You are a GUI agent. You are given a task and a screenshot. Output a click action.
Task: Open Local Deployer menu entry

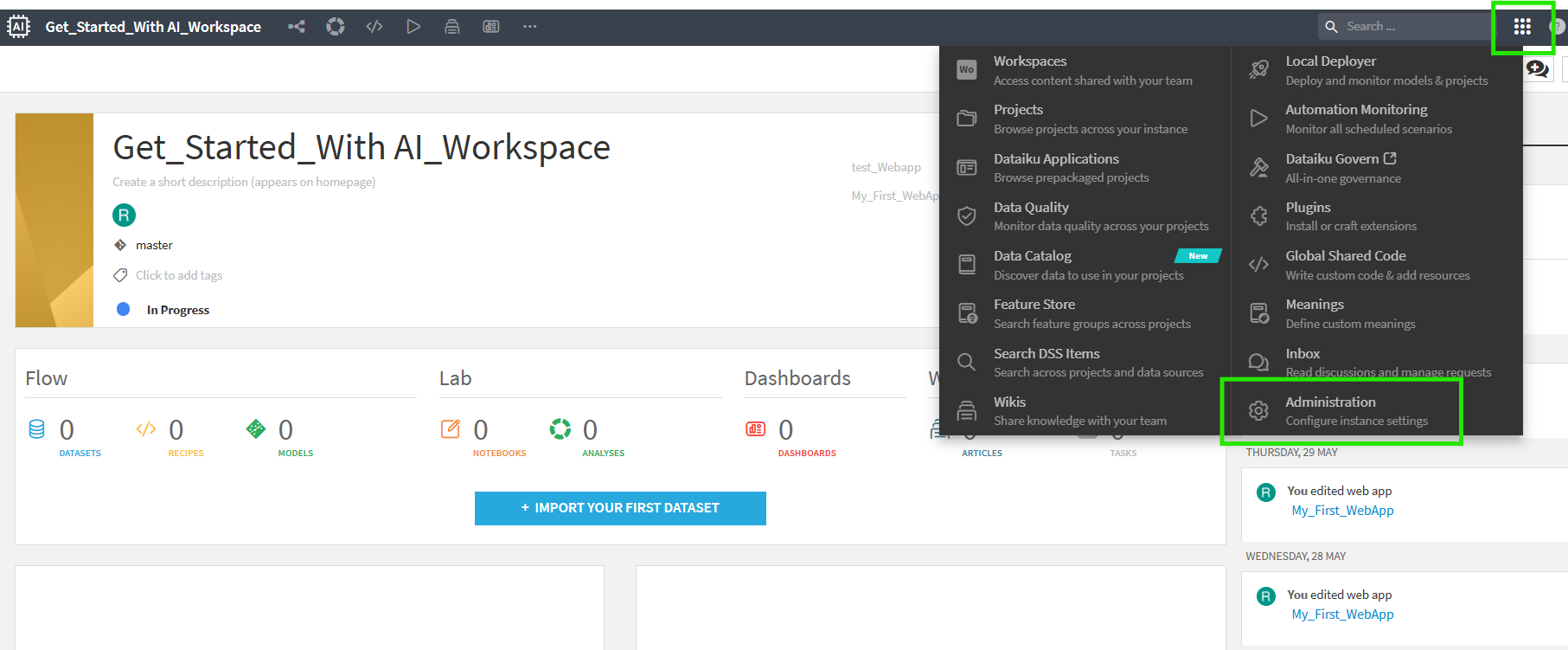(x=1377, y=70)
